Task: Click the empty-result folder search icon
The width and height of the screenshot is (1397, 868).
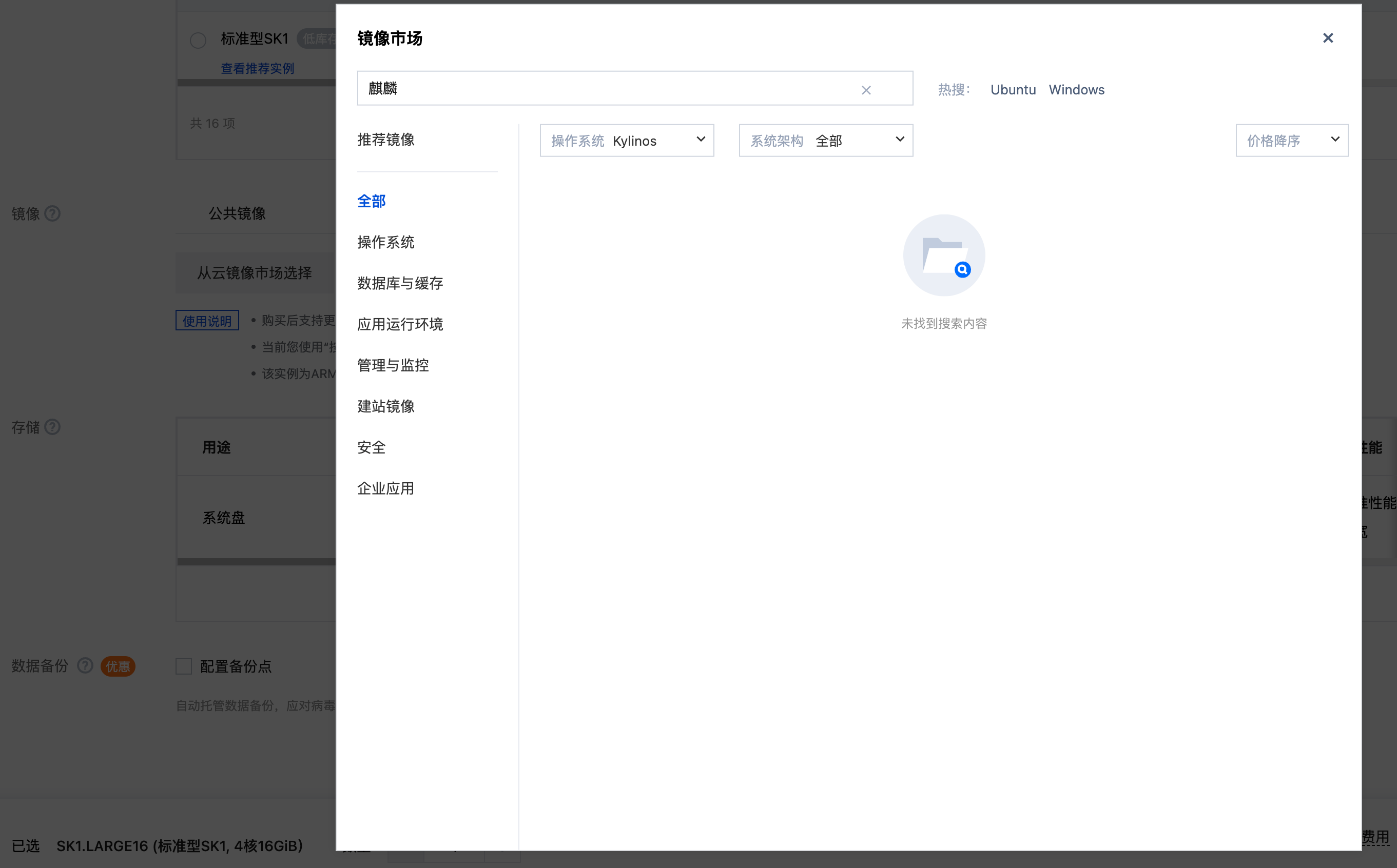Action: point(944,255)
